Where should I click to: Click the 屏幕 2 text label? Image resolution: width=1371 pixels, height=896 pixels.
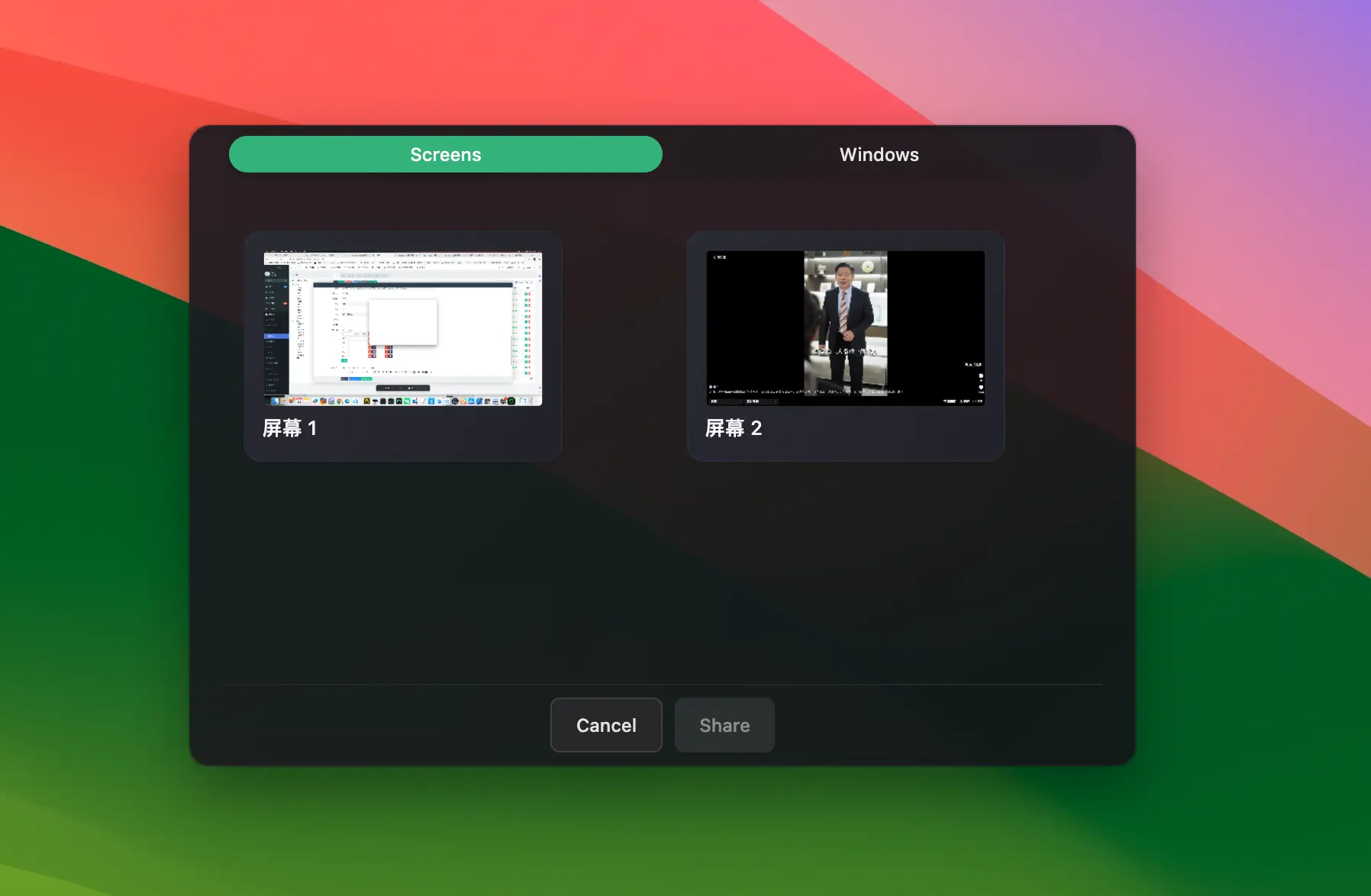pyautogui.click(x=733, y=428)
